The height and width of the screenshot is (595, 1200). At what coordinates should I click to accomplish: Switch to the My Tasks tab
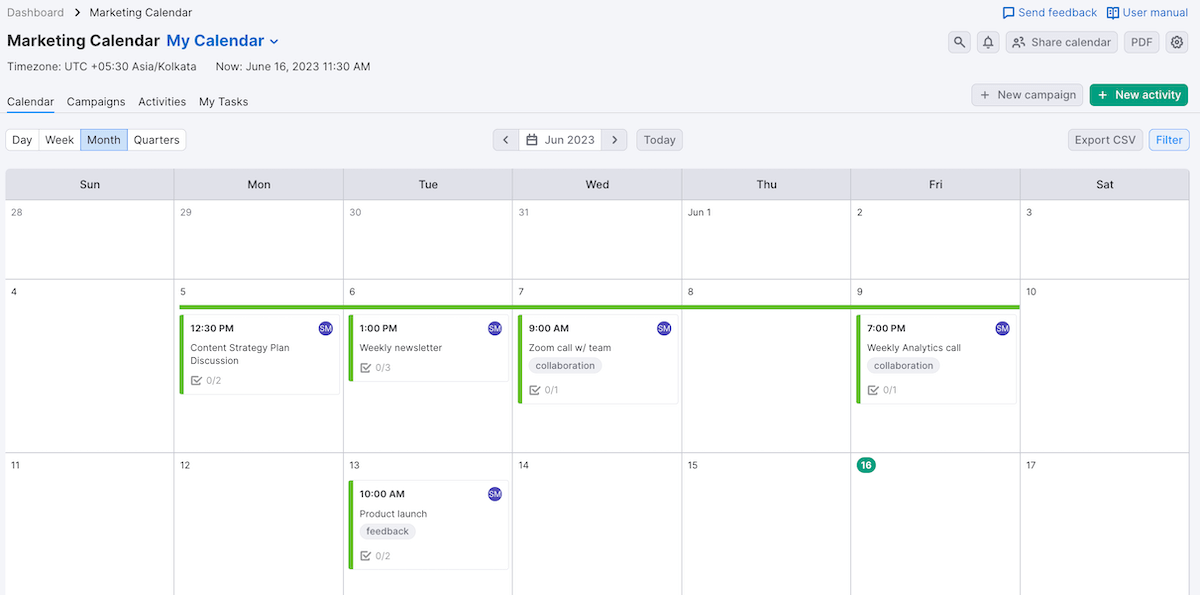coord(223,102)
